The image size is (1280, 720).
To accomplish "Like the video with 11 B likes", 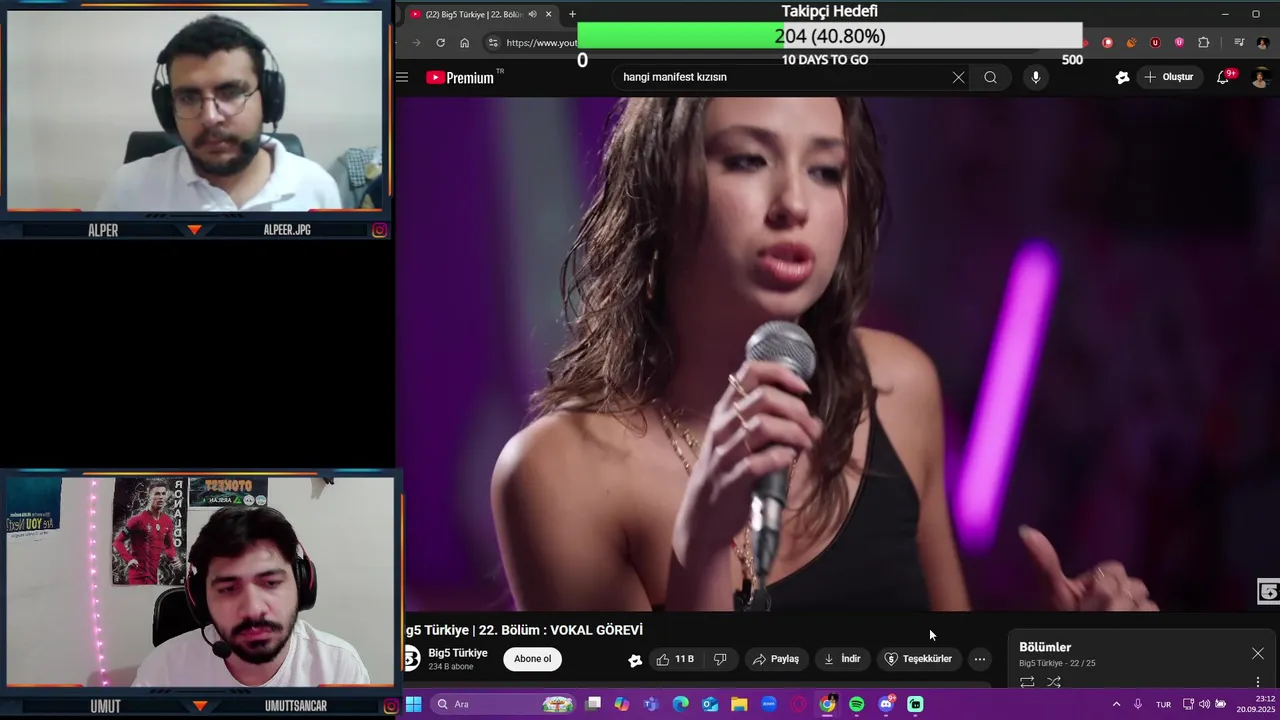I will click(675, 659).
